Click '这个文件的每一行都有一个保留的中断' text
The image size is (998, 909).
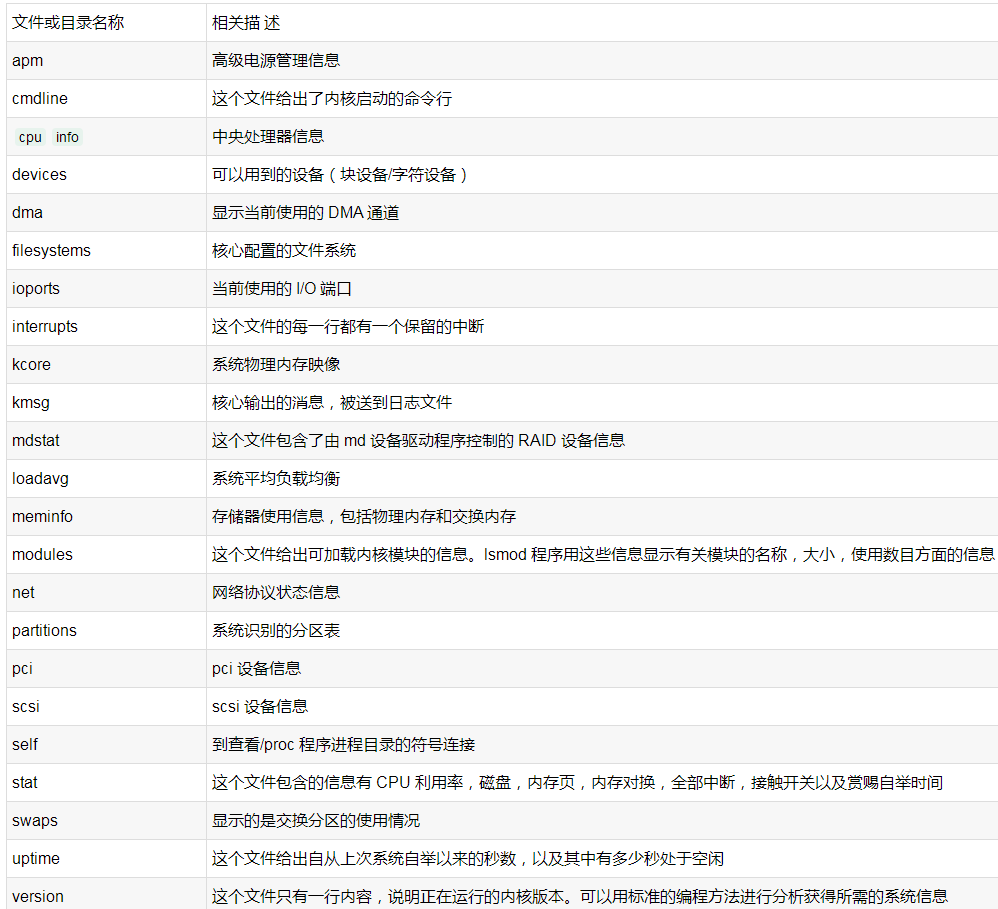(348, 327)
